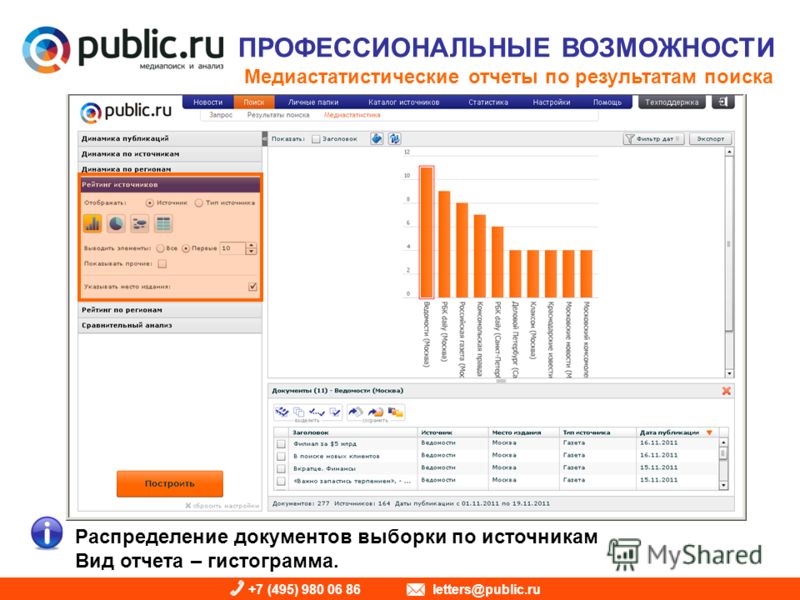Click the blue arrows icon in the chart toolbar
800x600 pixels.
394,138
